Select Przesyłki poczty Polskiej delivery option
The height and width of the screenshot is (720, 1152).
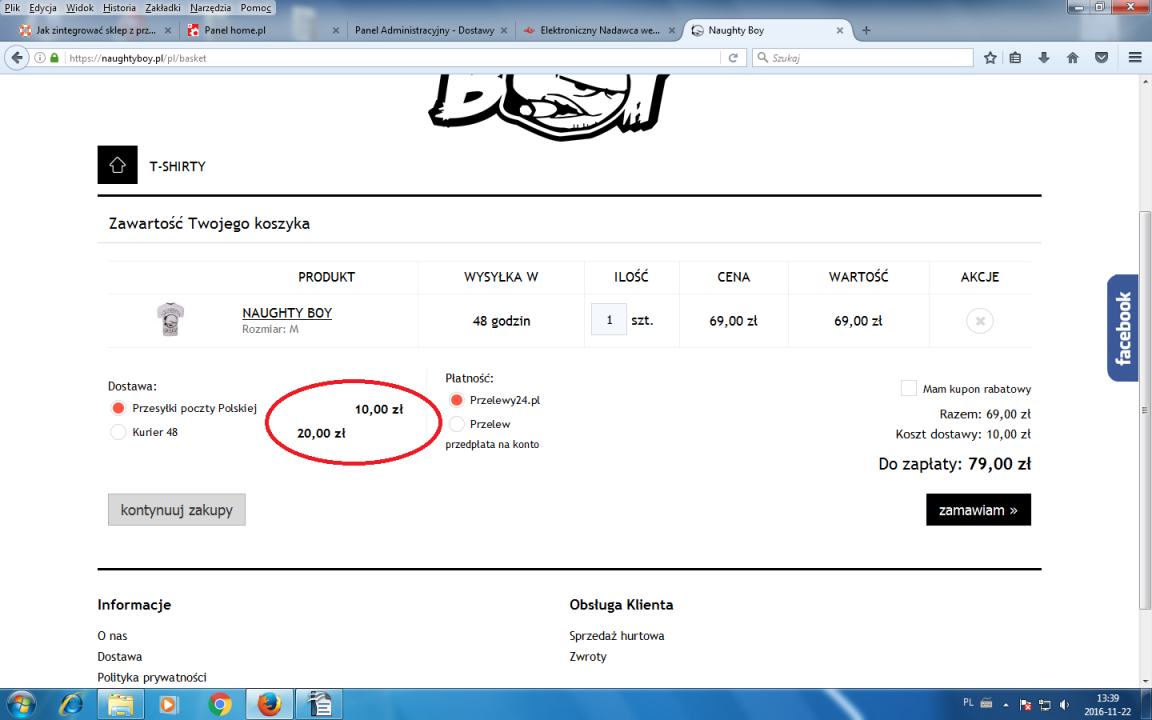(x=118, y=408)
